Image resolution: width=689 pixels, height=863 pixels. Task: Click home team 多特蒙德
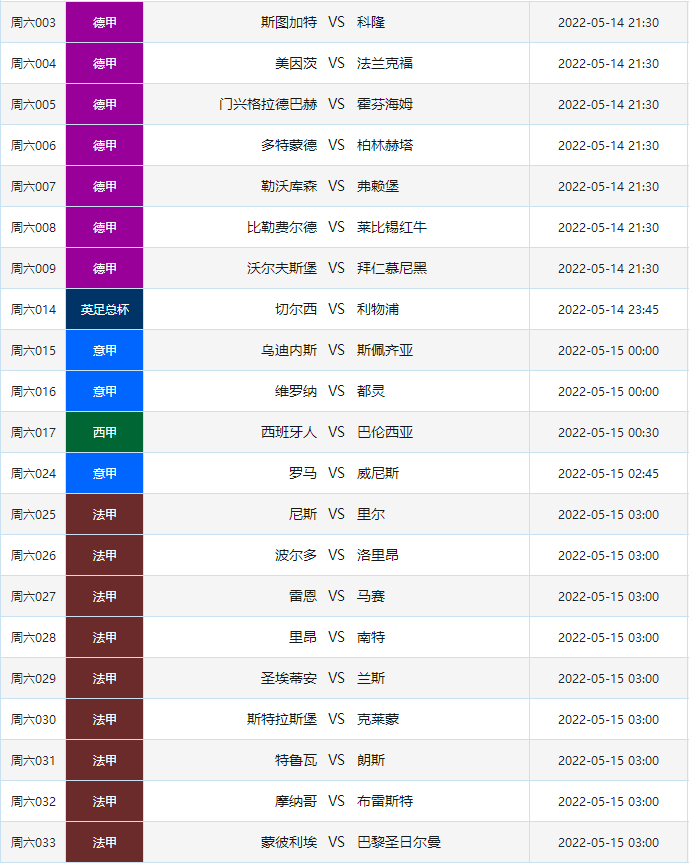coord(289,145)
